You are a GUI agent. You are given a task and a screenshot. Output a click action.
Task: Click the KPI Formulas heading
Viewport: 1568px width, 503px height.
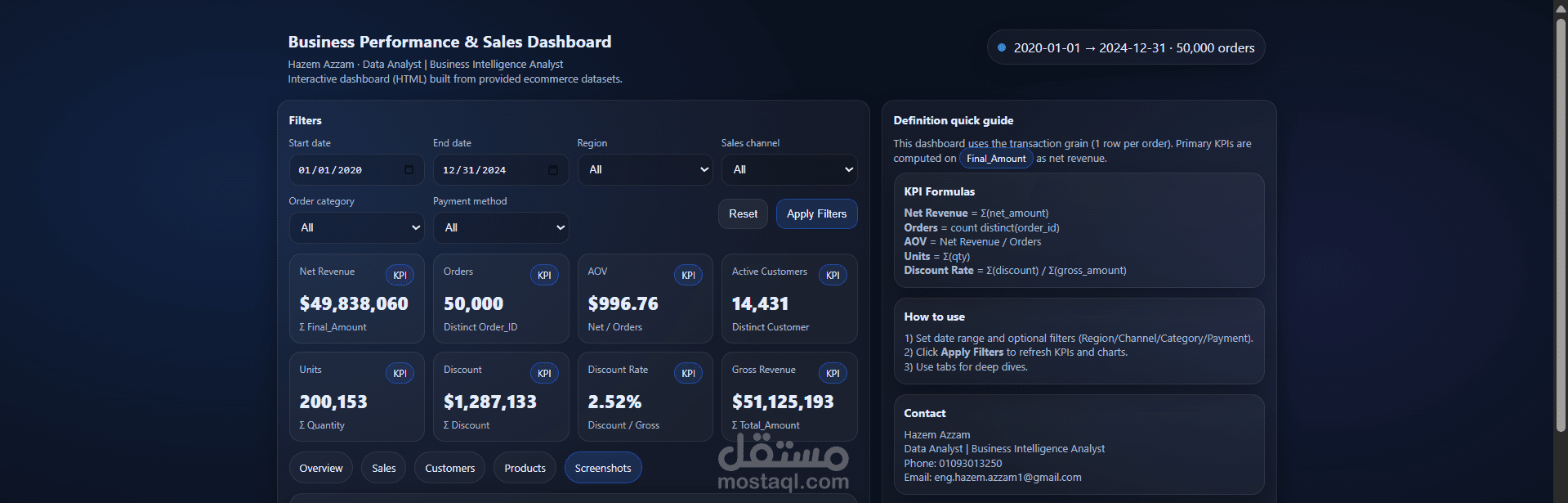coord(939,191)
